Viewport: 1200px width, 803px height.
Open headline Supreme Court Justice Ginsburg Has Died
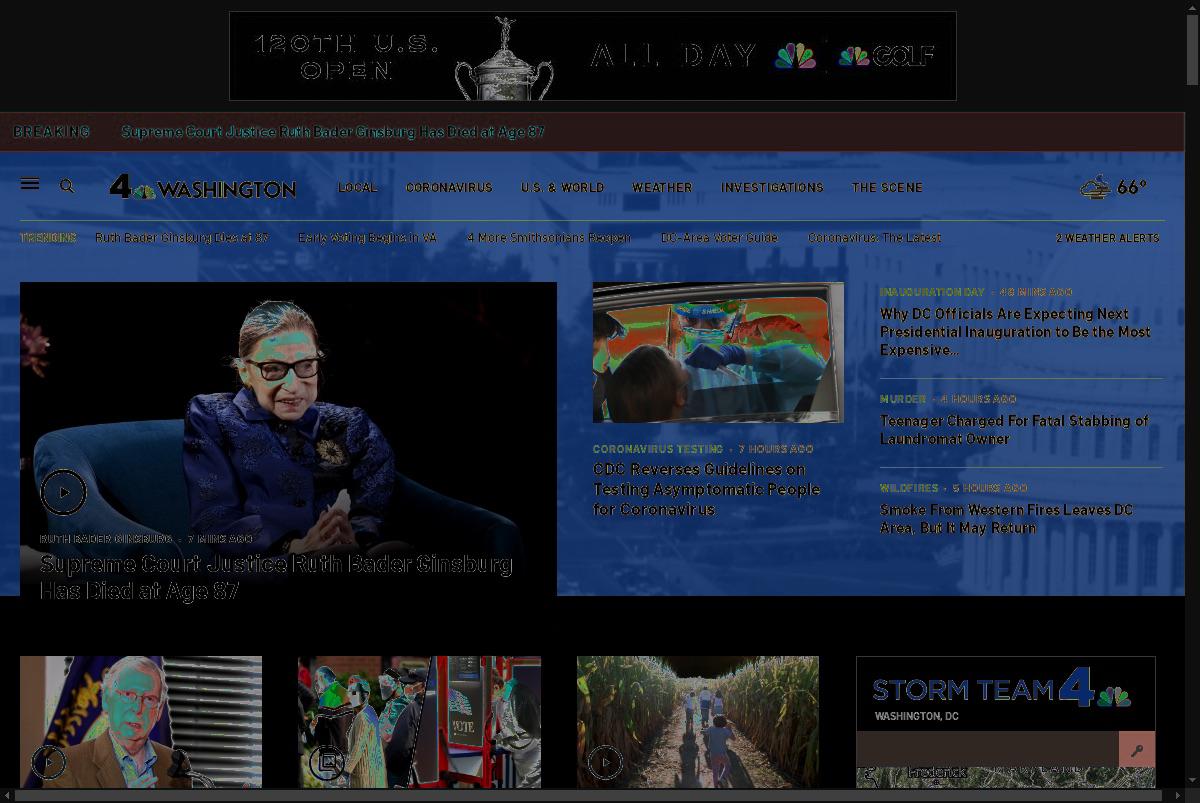[x=276, y=577]
